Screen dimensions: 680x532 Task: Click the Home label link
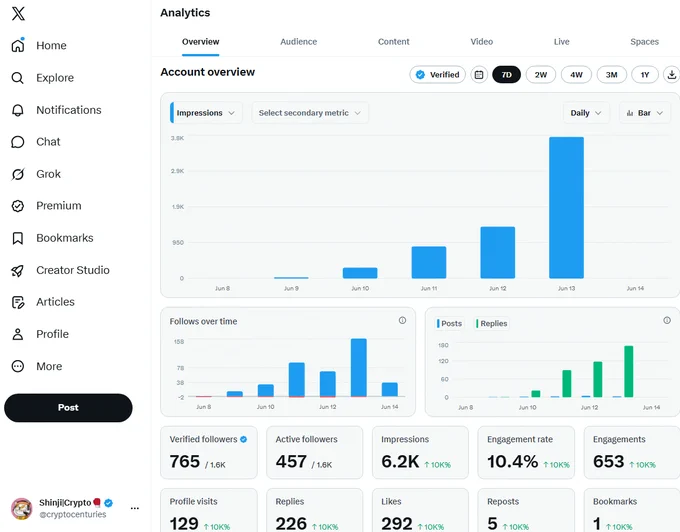click(x=51, y=46)
